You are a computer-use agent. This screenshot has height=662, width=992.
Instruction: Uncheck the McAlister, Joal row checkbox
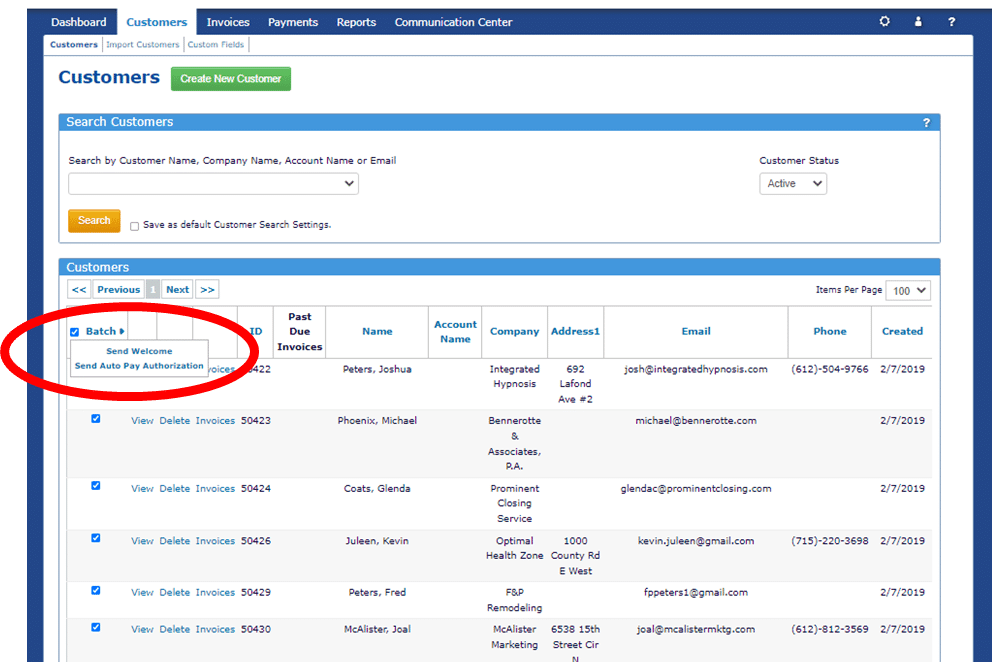[96, 628]
